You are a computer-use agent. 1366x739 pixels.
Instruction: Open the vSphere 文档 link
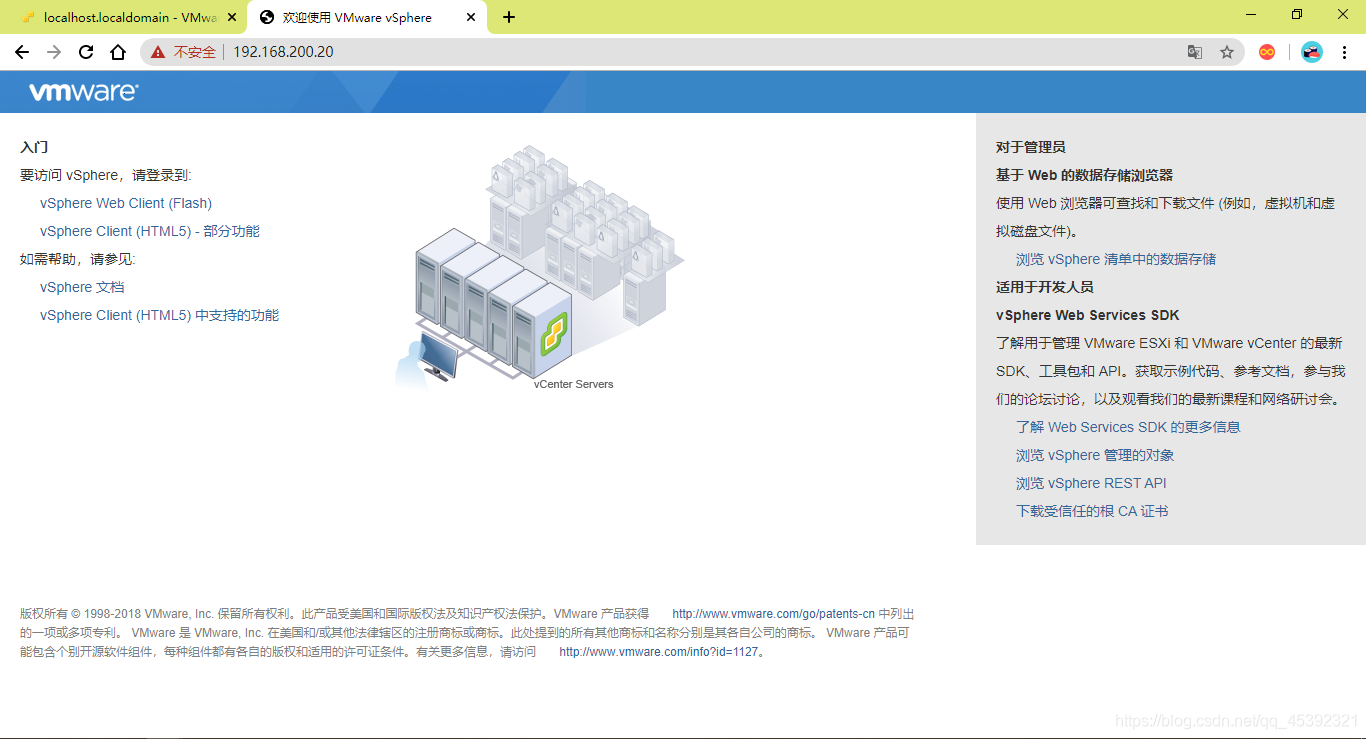click(82, 287)
